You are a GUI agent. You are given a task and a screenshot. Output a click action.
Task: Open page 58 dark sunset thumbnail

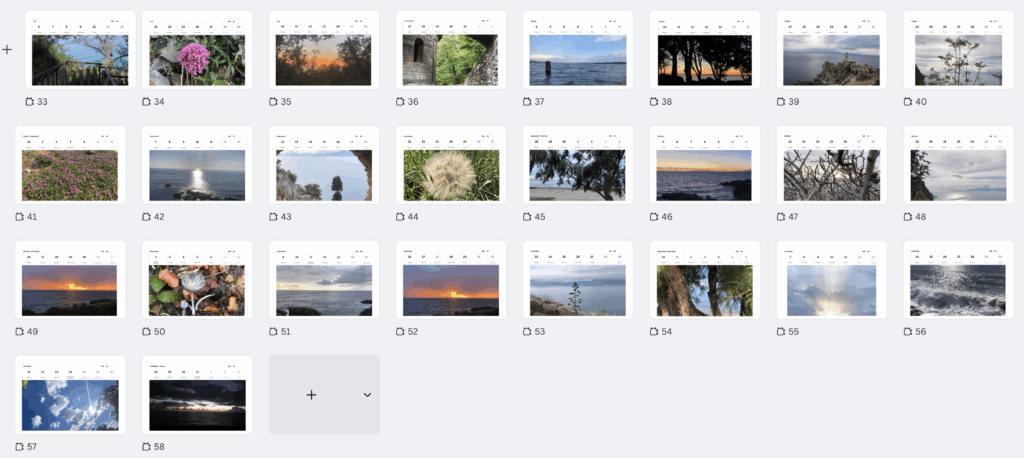click(x=197, y=395)
